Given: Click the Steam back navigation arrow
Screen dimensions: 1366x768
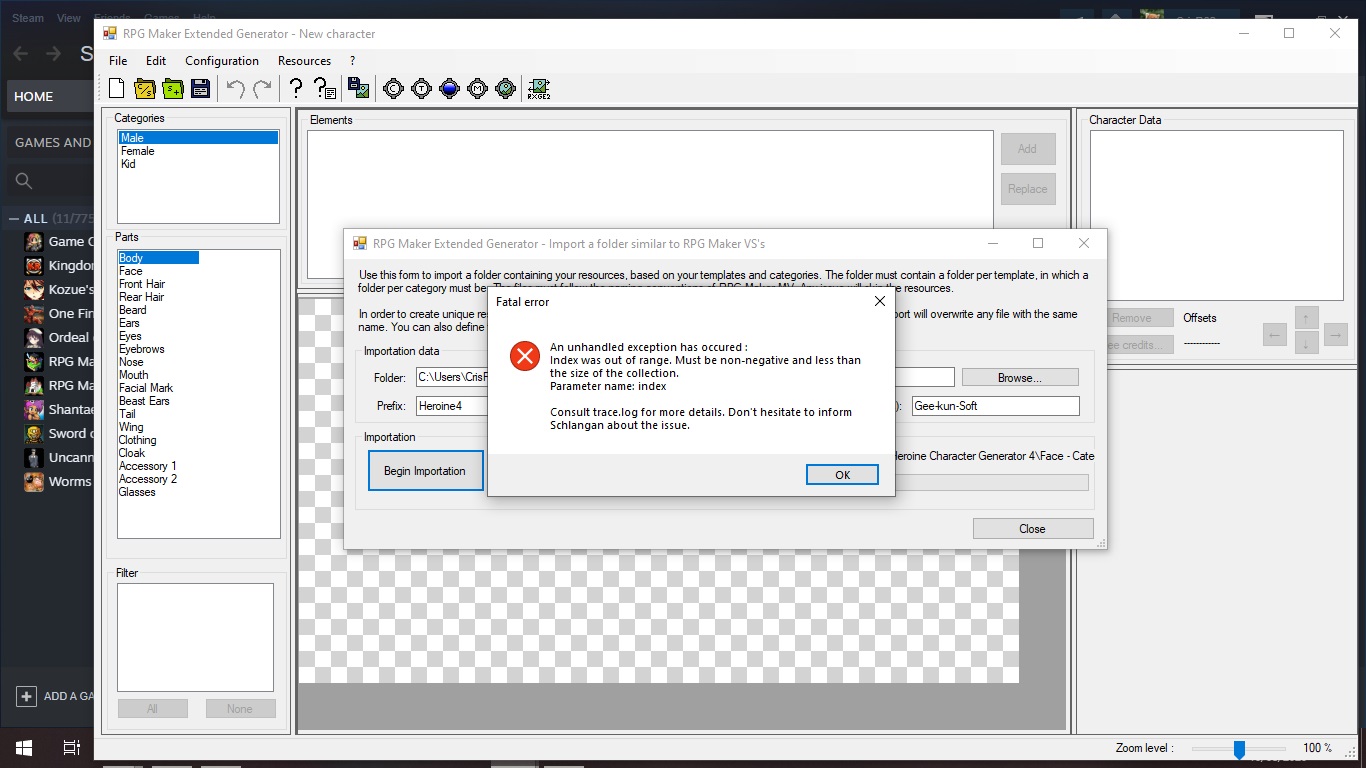Looking at the screenshot, I should 21,53.
